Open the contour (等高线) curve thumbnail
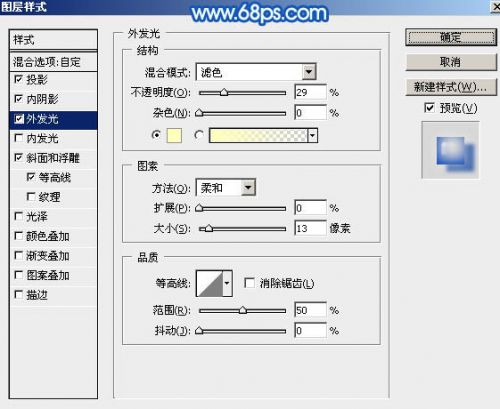The height and width of the screenshot is (409, 500). click(210, 283)
